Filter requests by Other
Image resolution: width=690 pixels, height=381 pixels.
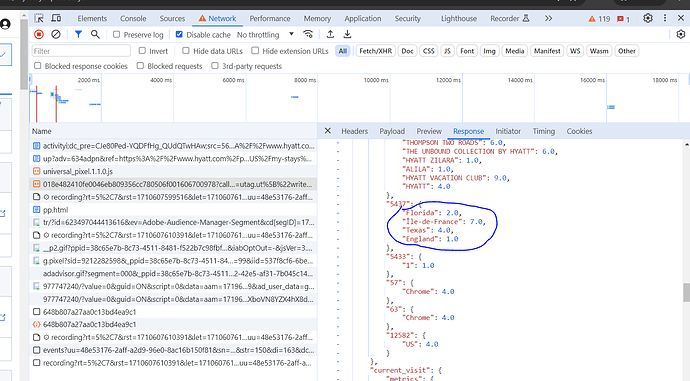(627, 51)
